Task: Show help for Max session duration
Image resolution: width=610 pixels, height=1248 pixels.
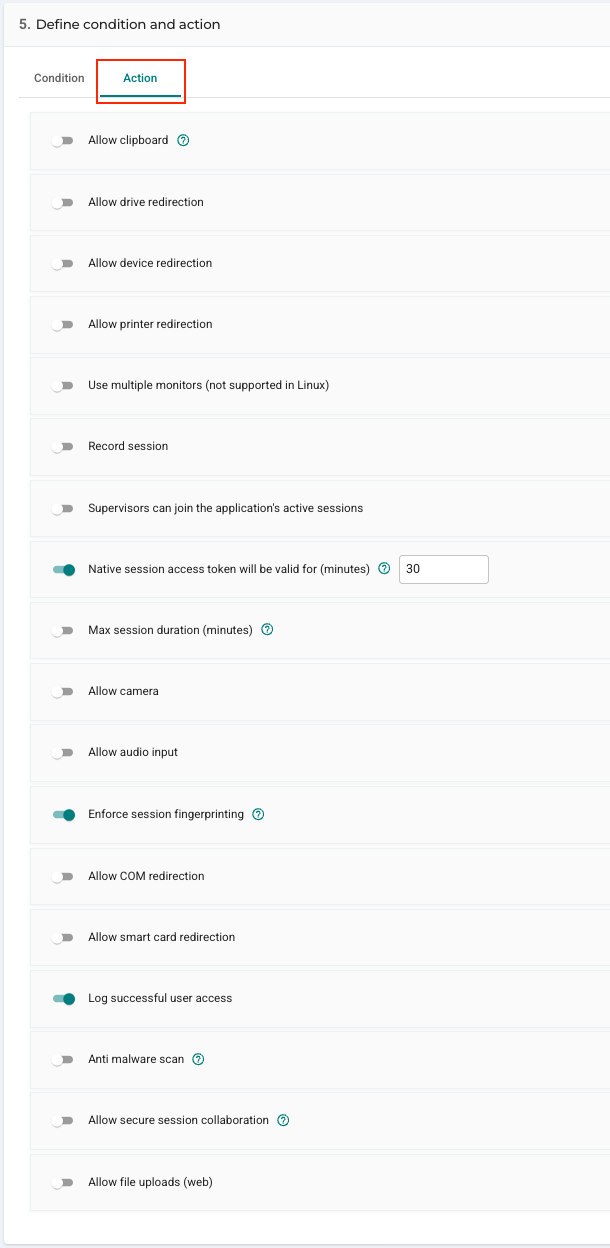Action: pyautogui.click(x=267, y=630)
